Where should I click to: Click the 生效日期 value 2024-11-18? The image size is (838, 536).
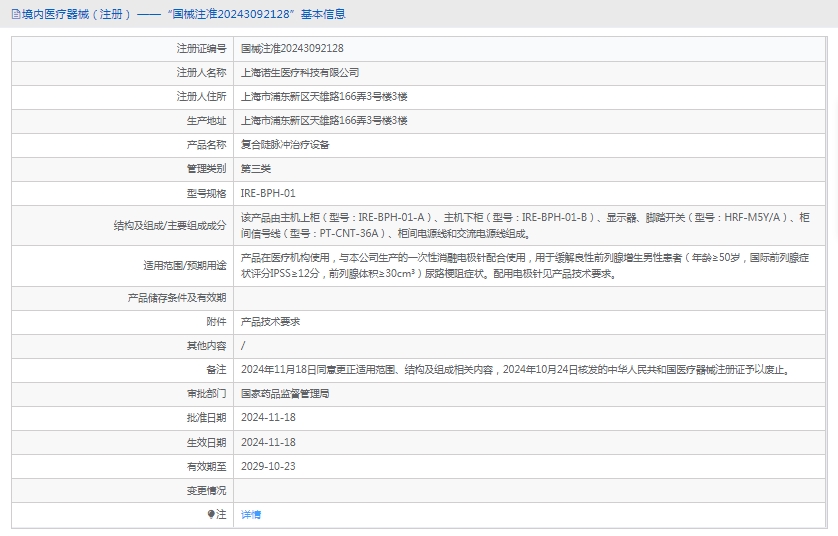[268, 442]
